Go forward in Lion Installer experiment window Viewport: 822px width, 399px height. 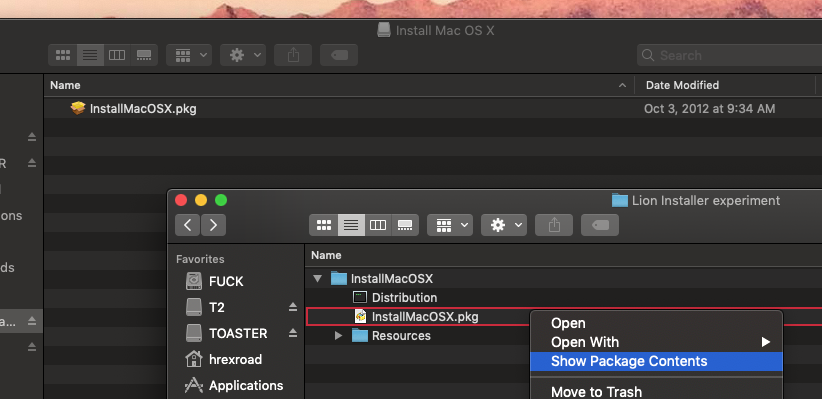tap(213, 225)
